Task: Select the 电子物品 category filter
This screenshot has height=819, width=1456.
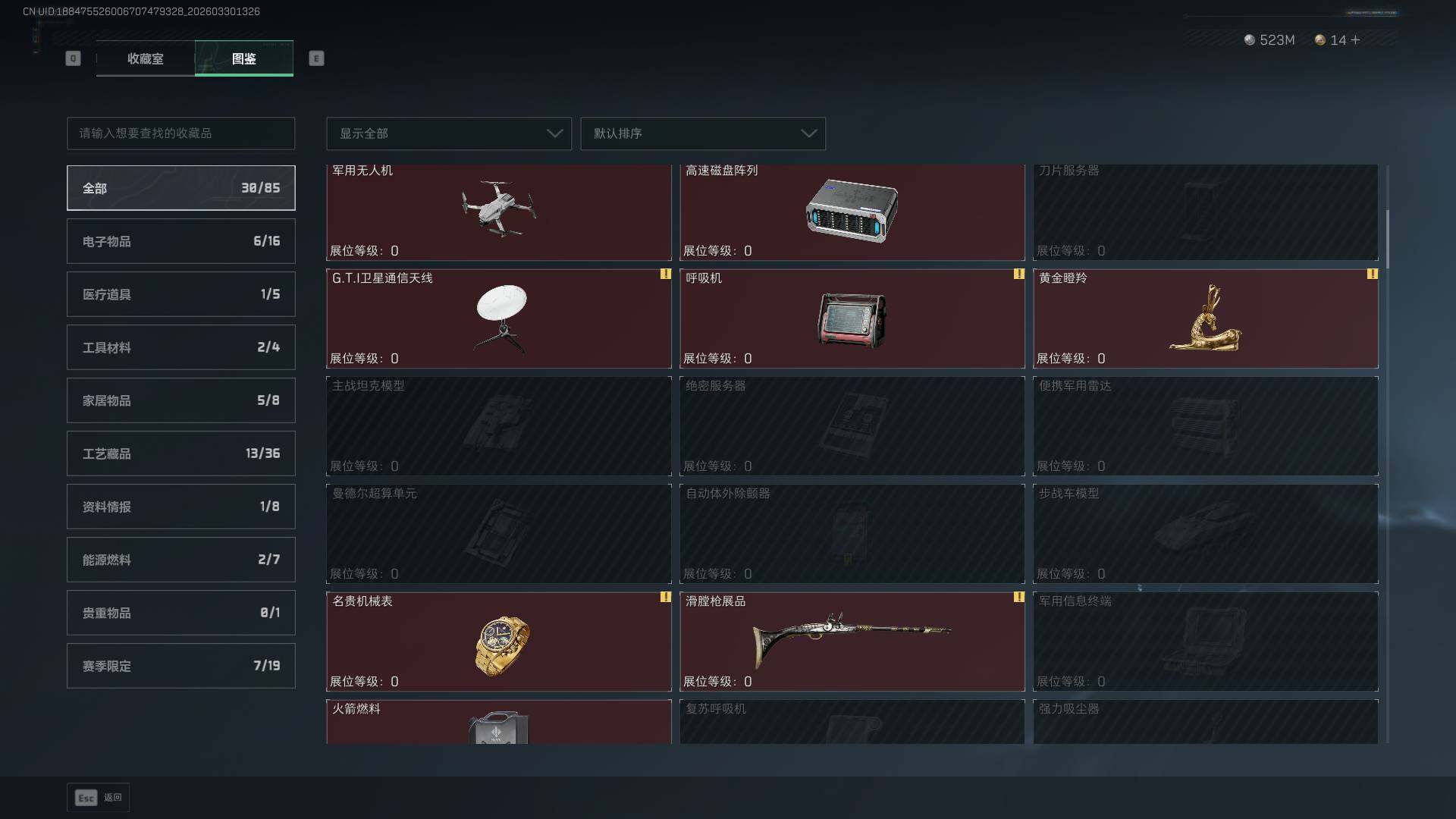Action: tap(181, 241)
